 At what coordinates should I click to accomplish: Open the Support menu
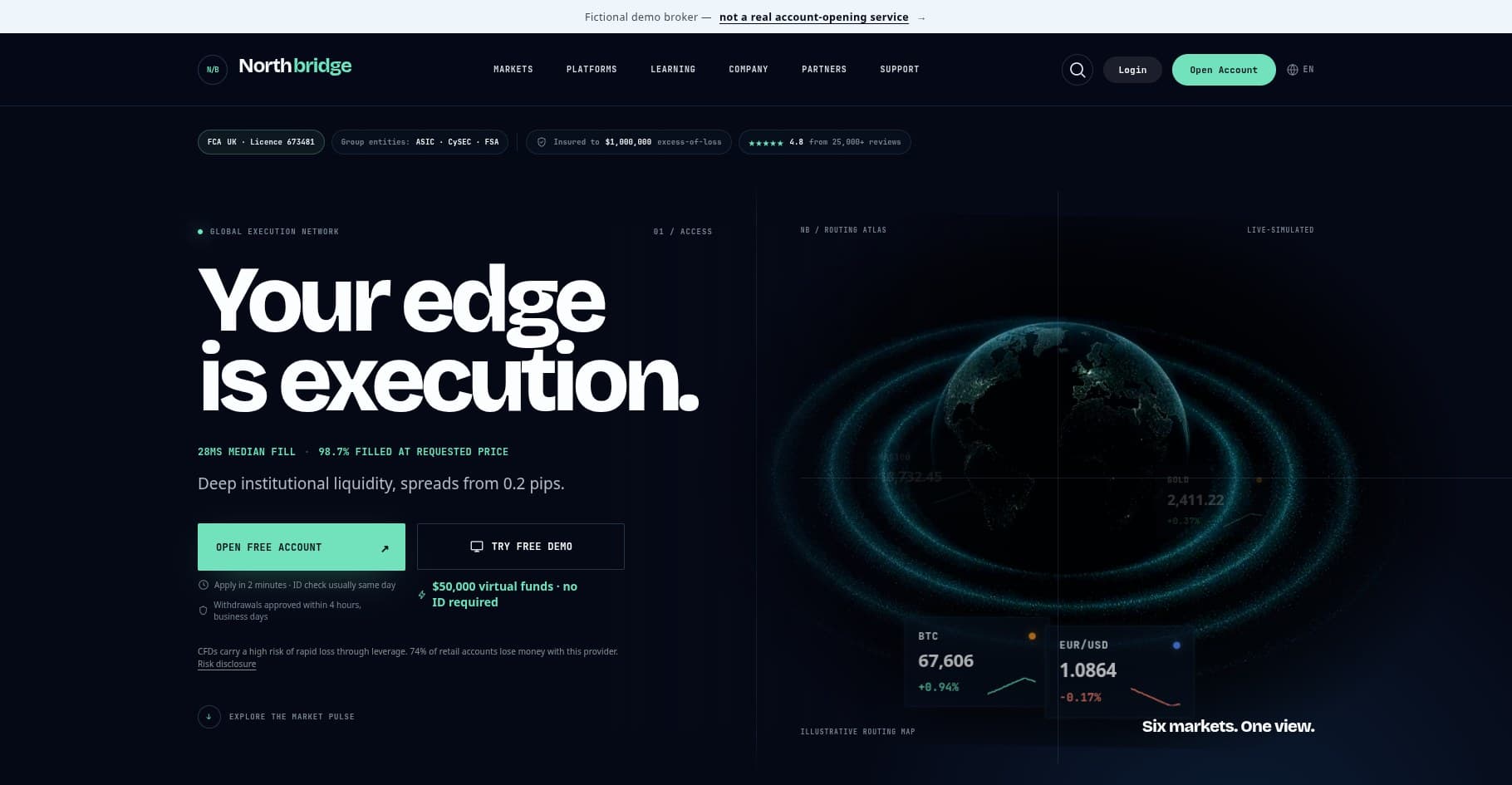(x=900, y=70)
